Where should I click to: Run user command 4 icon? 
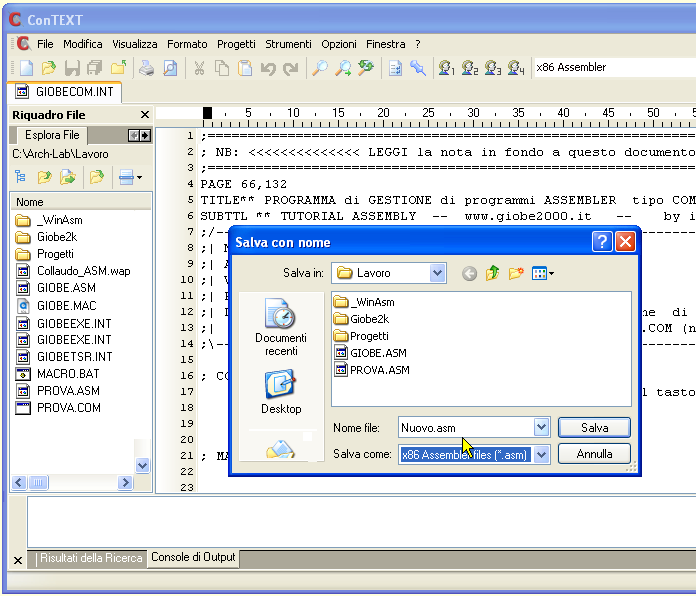point(516,68)
